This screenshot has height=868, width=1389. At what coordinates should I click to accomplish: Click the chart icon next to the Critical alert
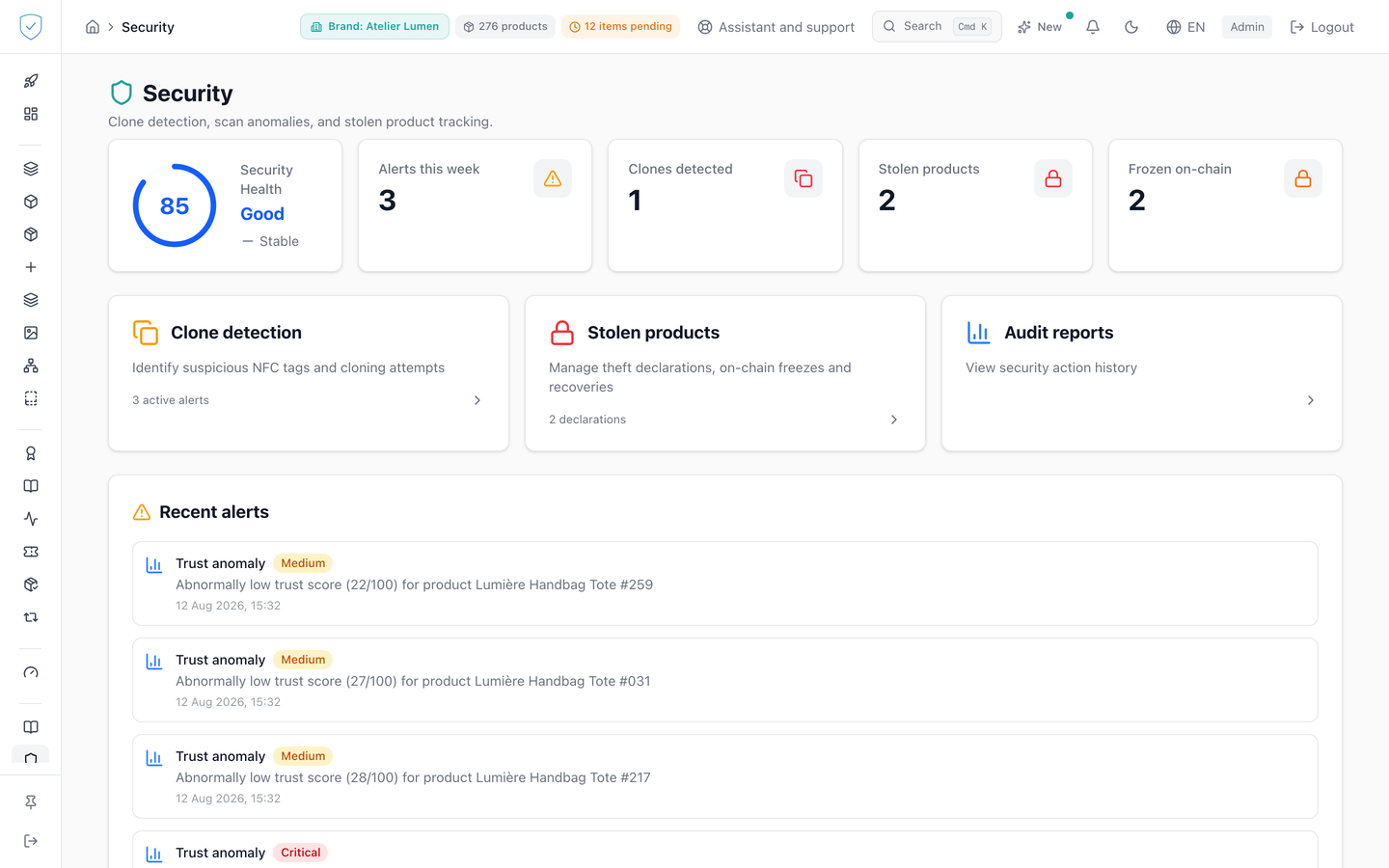tap(153, 854)
